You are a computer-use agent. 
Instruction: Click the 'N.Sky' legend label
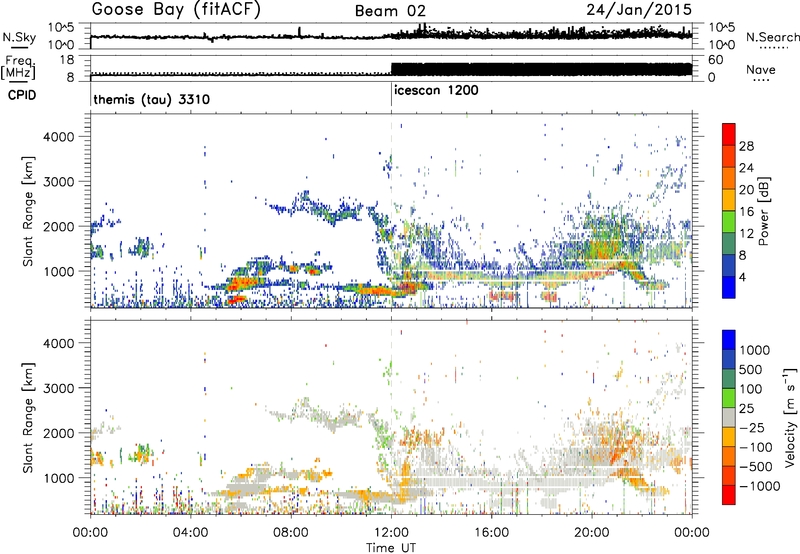click(19, 37)
